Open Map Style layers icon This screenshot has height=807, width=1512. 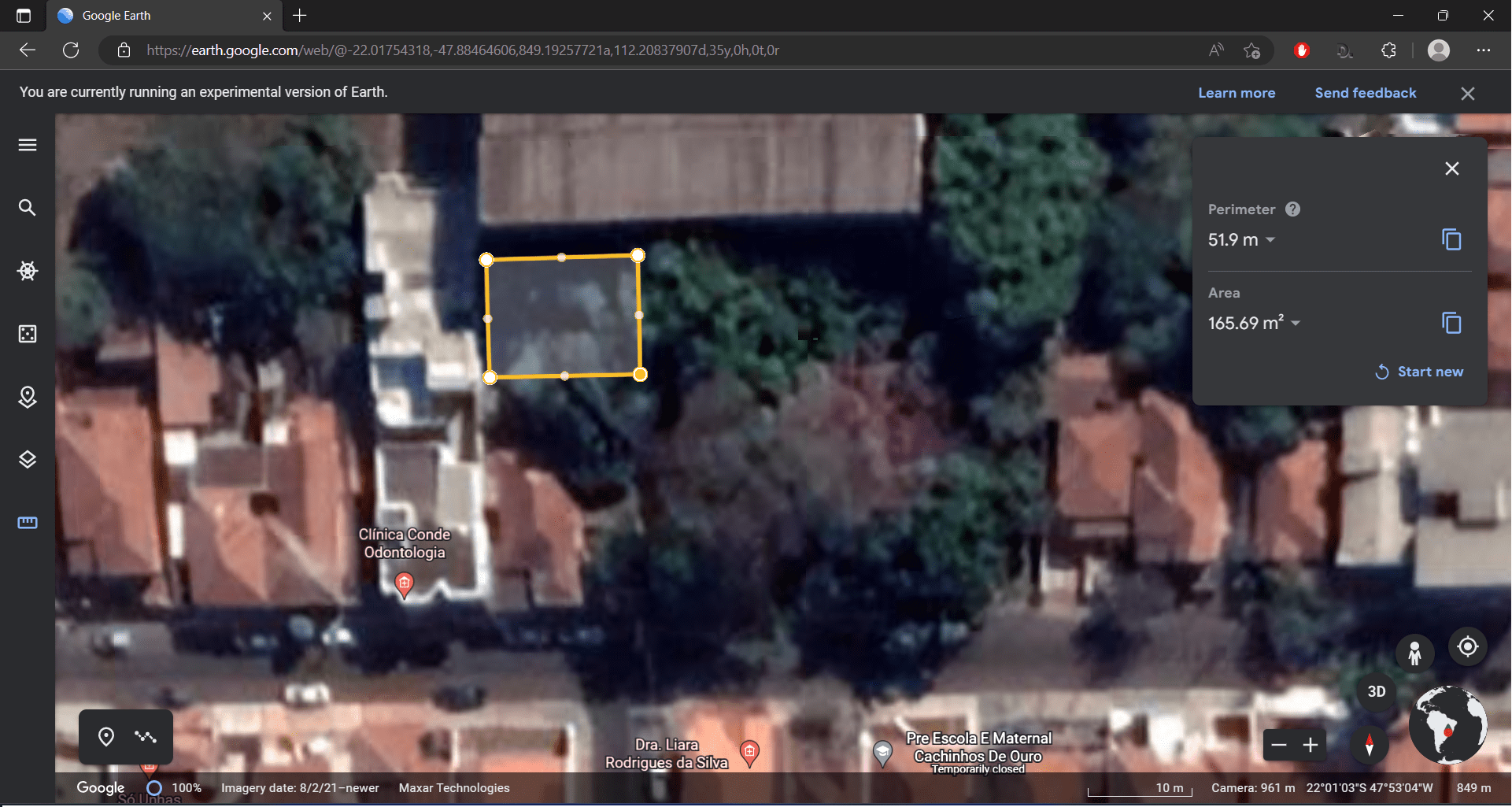tap(28, 460)
